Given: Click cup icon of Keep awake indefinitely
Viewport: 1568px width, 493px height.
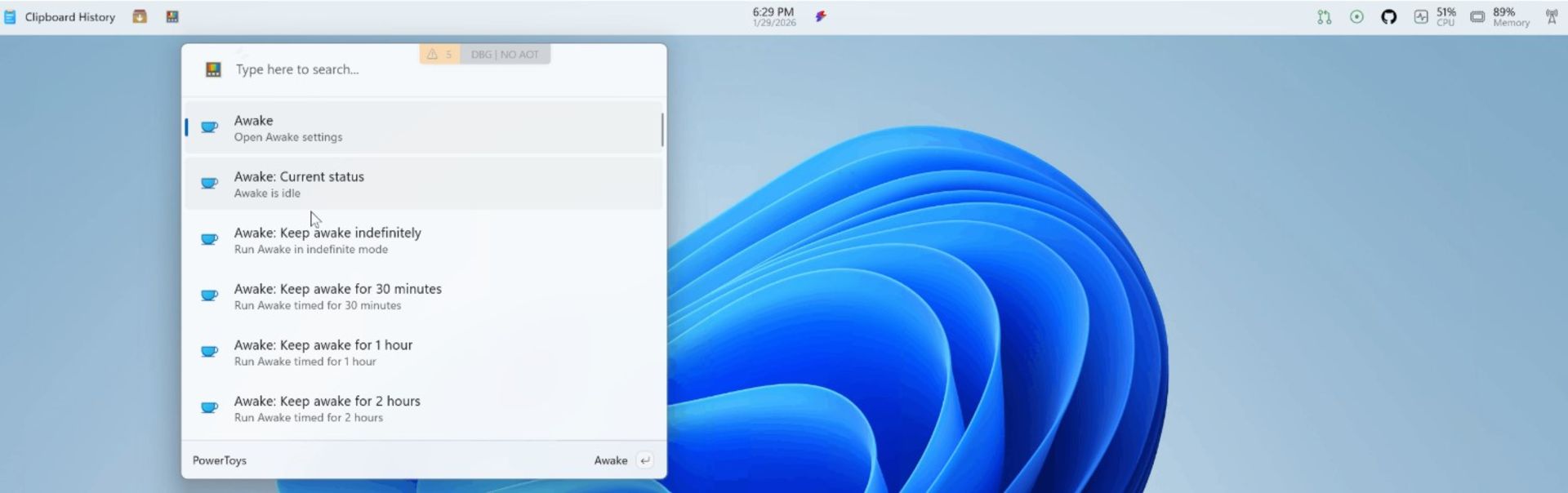Looking at the screenshot, I should (210, 240).
